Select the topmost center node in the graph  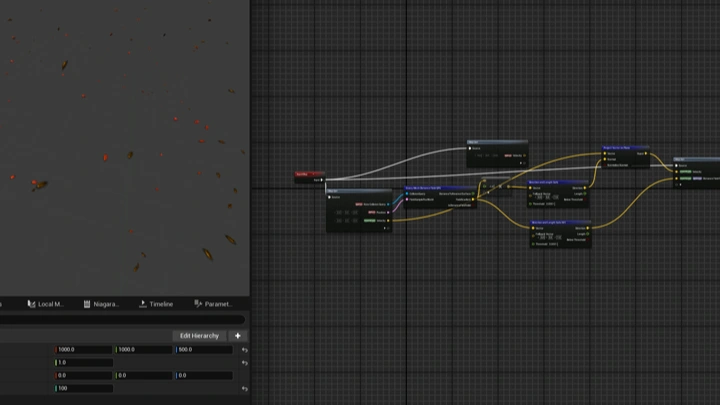(x=497, y=143)
